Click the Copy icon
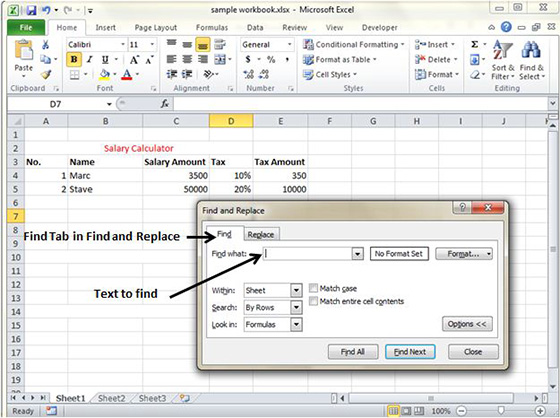 click(x=45, y=59)
